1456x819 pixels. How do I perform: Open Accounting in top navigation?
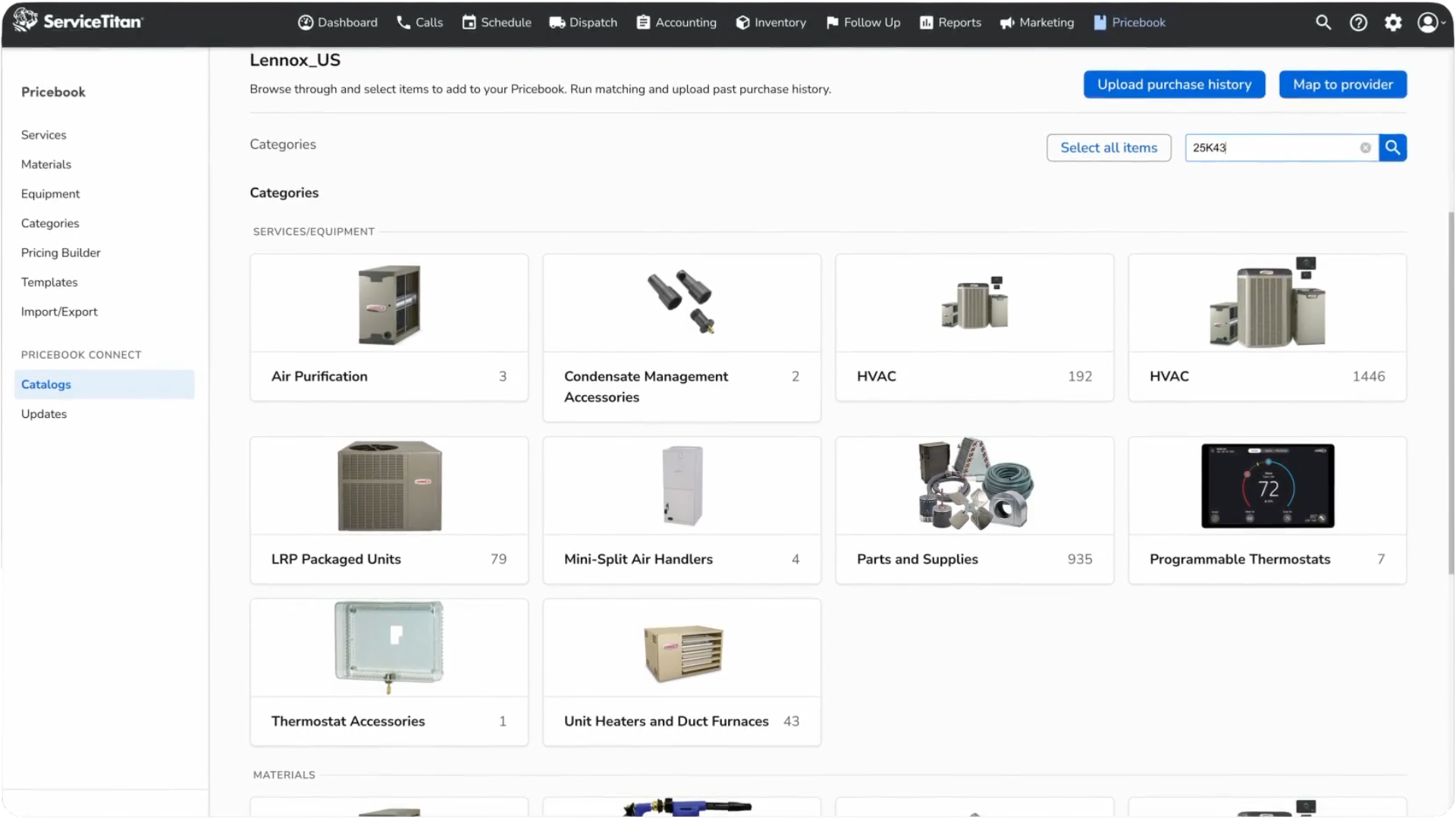pos(676,23)
